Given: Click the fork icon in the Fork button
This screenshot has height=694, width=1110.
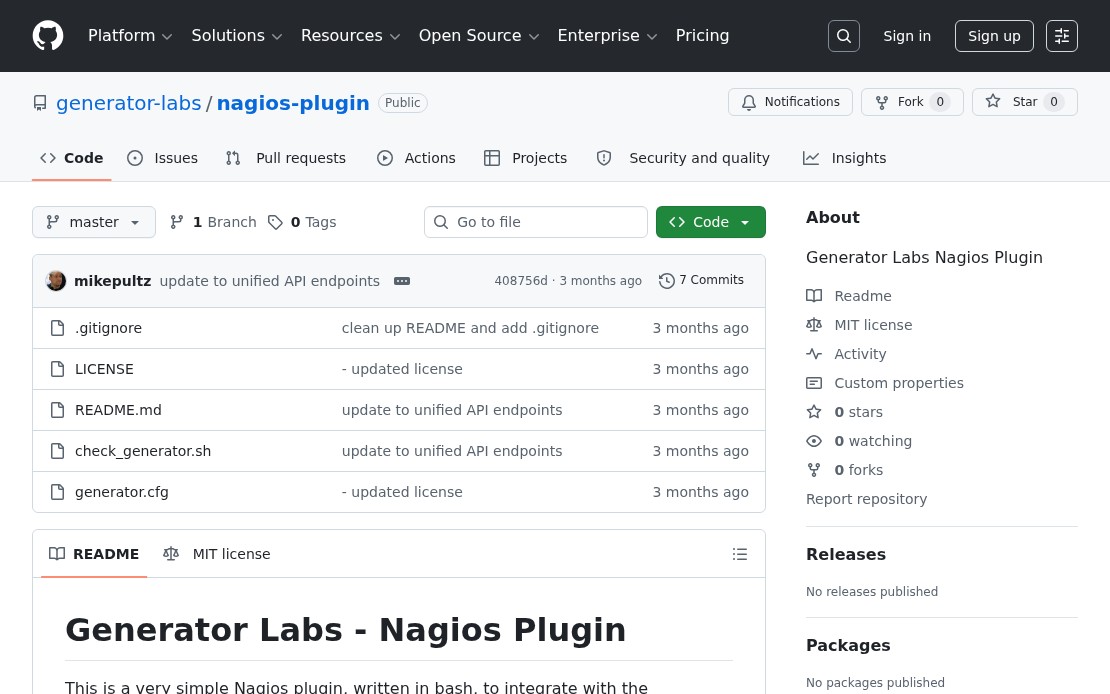Looking at the screenshot, I should [x=882, y=103].
